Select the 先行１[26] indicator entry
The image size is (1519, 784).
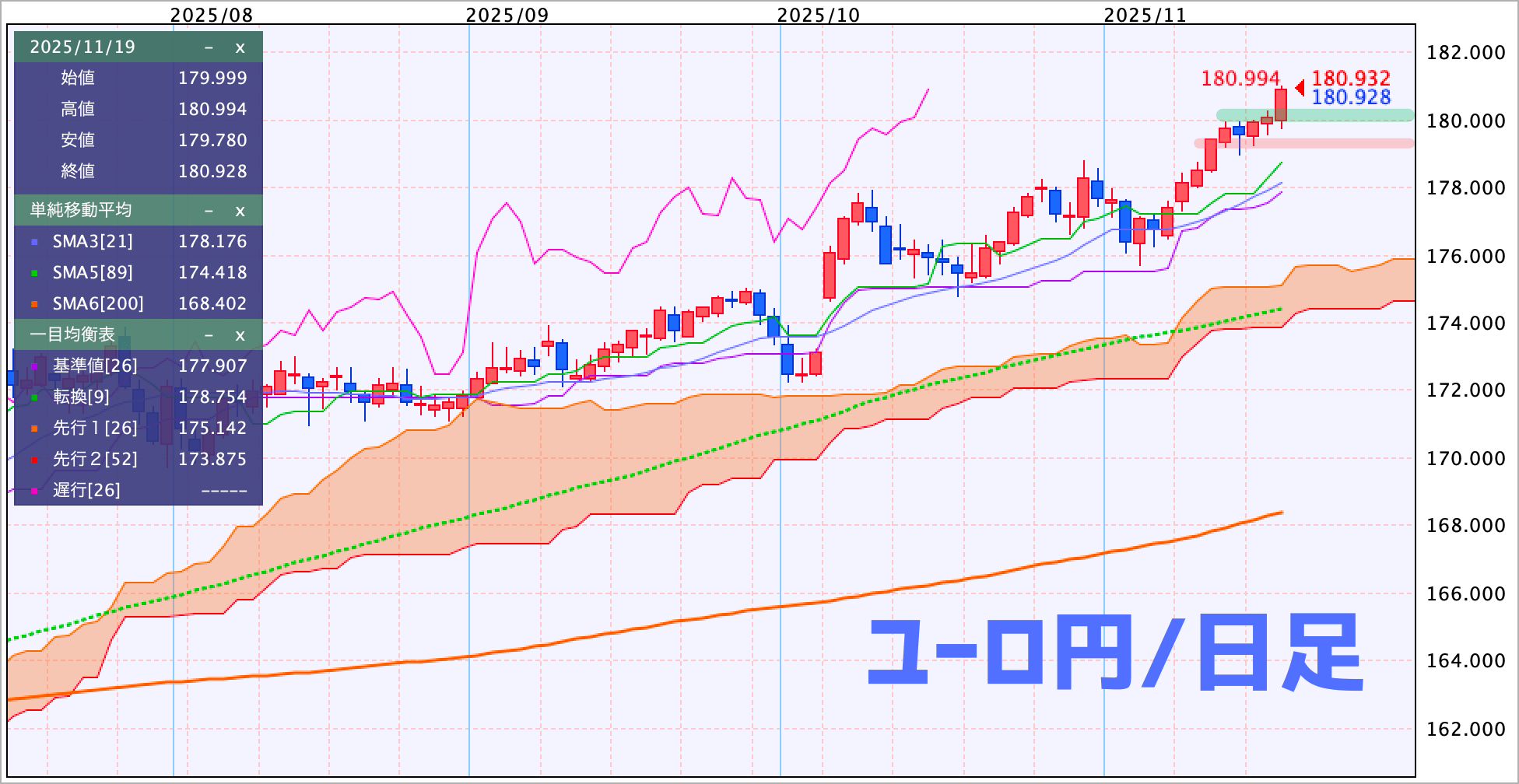[x=95, y=428]
